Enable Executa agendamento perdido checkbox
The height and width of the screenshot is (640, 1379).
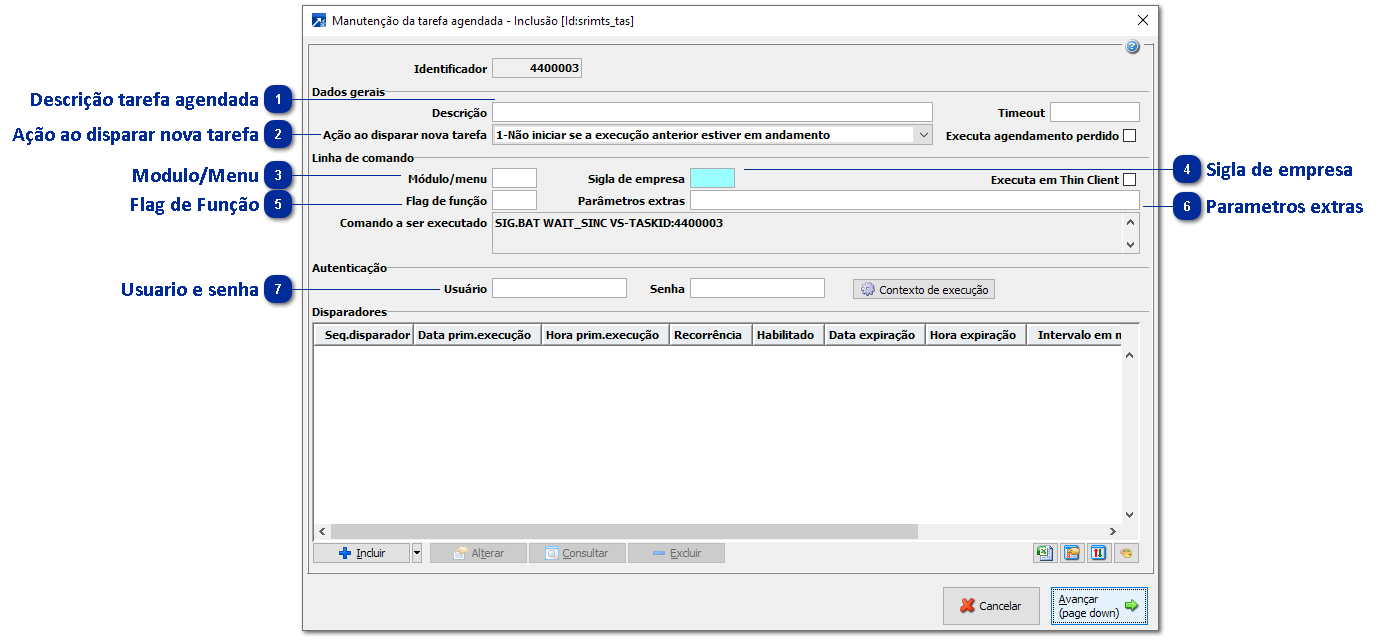1130,135
